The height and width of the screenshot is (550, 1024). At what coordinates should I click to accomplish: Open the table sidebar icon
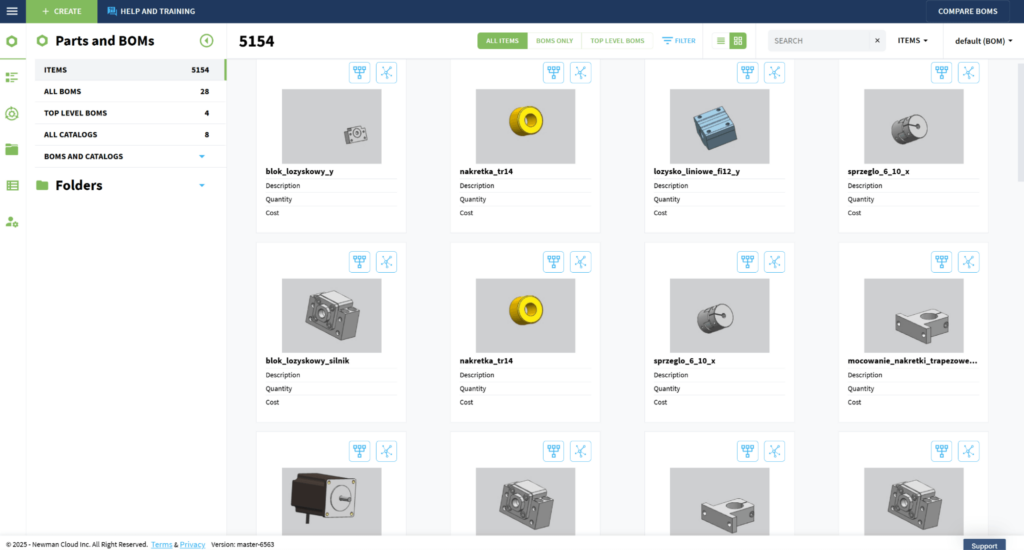pos(12,186)
